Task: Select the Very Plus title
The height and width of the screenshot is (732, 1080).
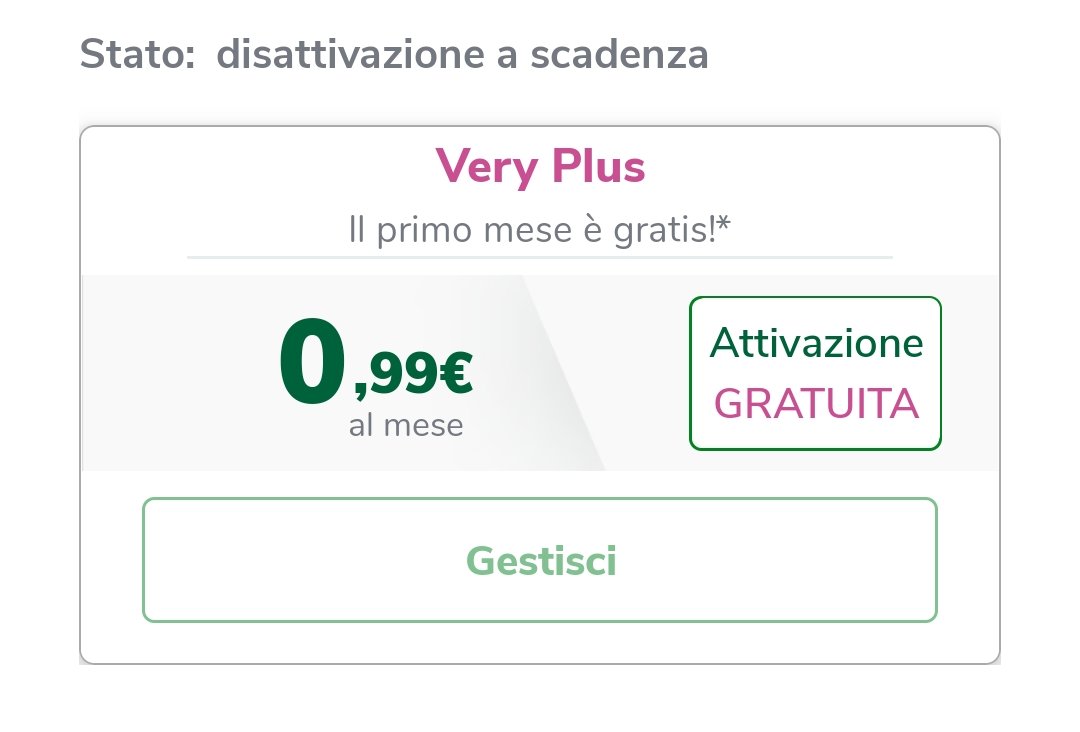Action: pyautogui.click(x=540, y=167)
